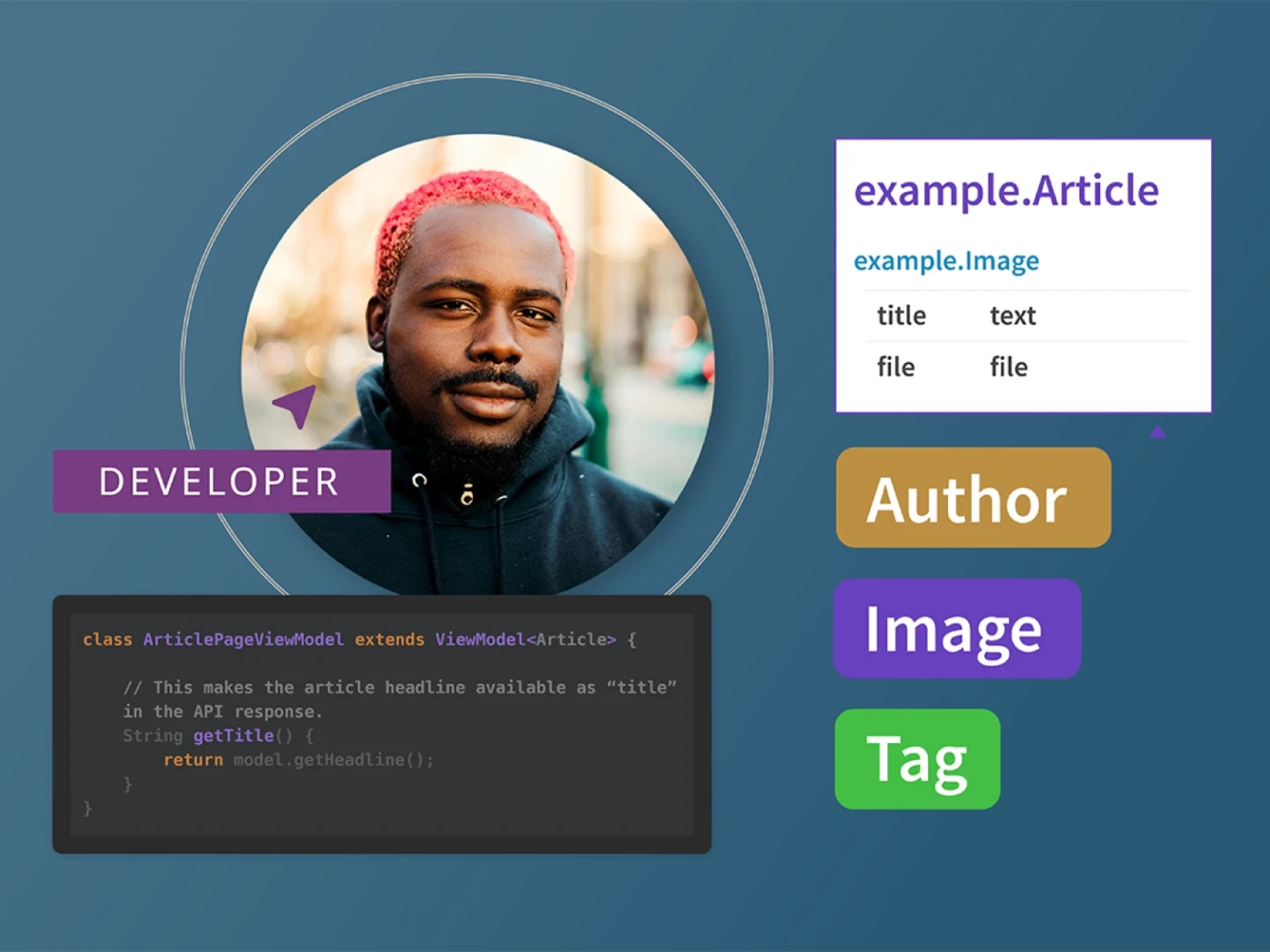Click the purple arrow cursor icon

(x=296, y=405)
